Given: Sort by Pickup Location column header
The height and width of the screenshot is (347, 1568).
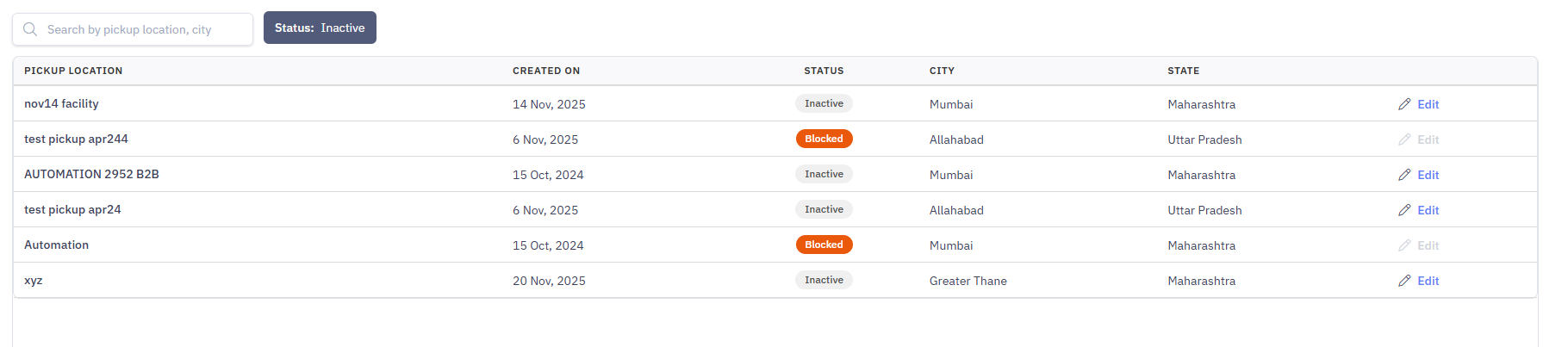Looking at the screenshot, I should pos(73,71).
